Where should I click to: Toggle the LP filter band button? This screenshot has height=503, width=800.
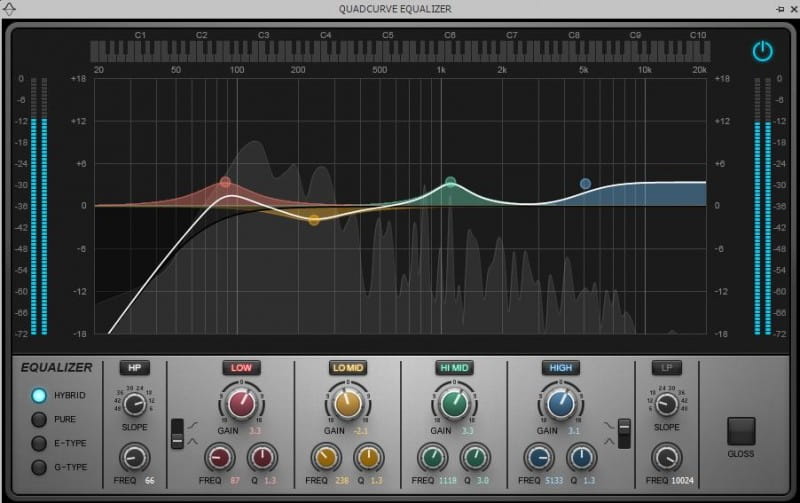coord(666,368)
